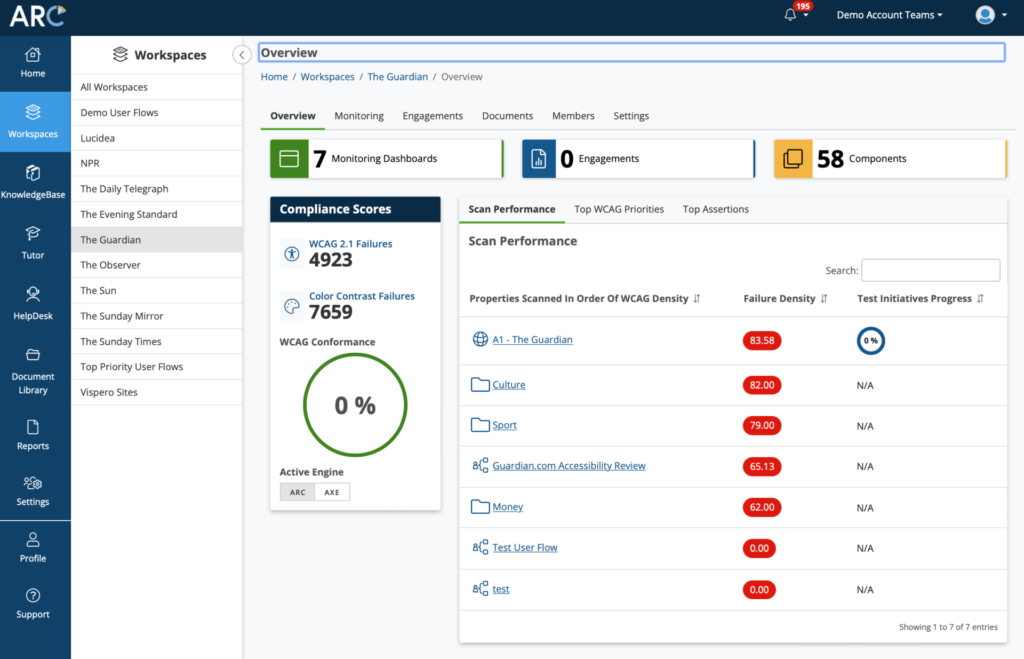Screen dimensions: 1024x659
Task: Open the Demo Account Teams dropdown
Action: [888, 14]
